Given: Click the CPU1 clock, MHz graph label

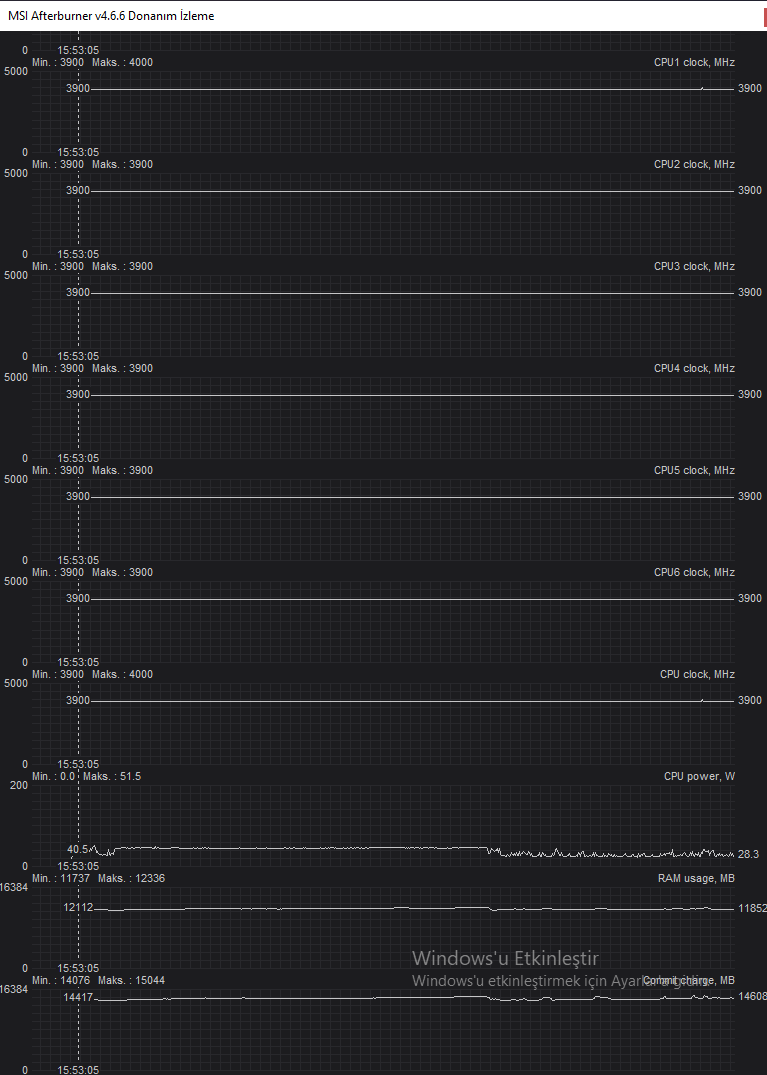Looking at the screenshot, I should pyautogui.click(x=694, y=62).
